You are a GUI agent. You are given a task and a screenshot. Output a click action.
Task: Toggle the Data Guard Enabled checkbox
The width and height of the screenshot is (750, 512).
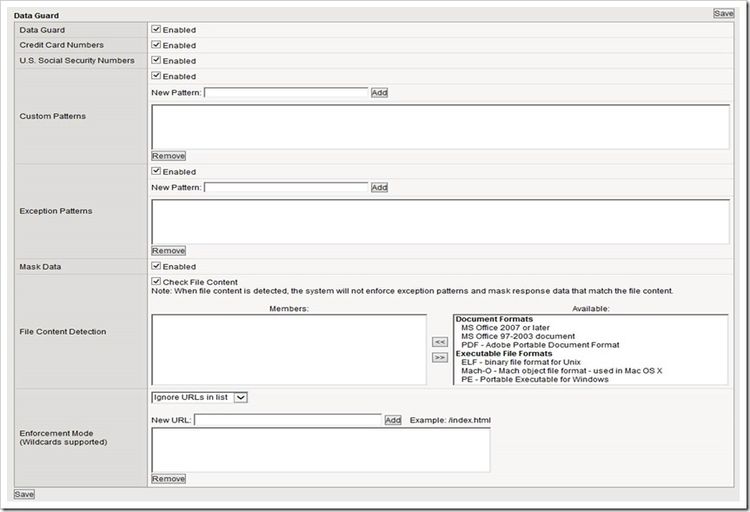pyautogui.click(x=156, y=29)
